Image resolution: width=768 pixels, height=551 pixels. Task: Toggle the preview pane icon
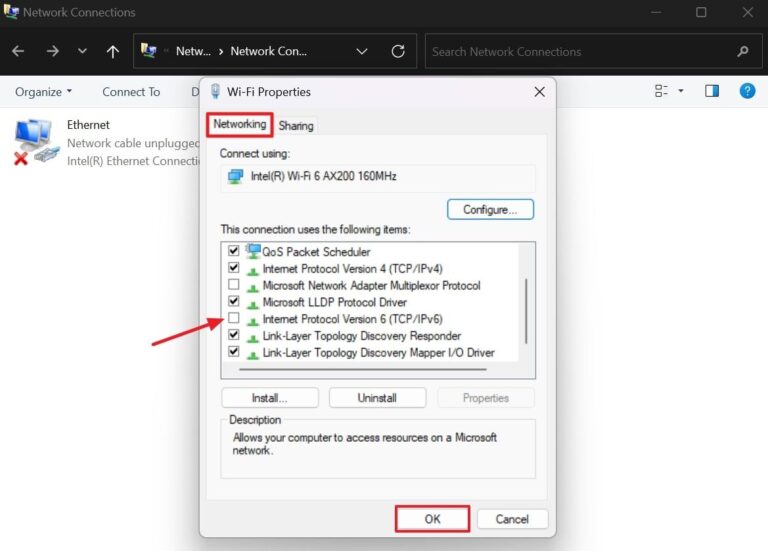click(x=712, y=91)
